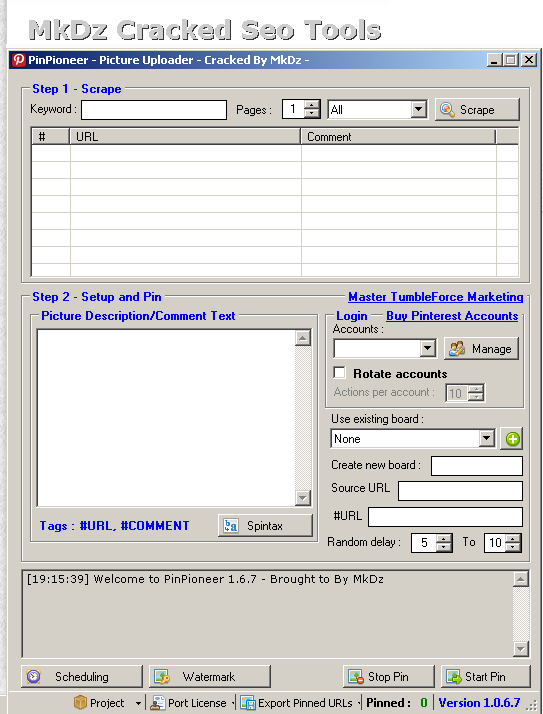
Task: Decrease Random delay minimum value
Action: [444, 547]
